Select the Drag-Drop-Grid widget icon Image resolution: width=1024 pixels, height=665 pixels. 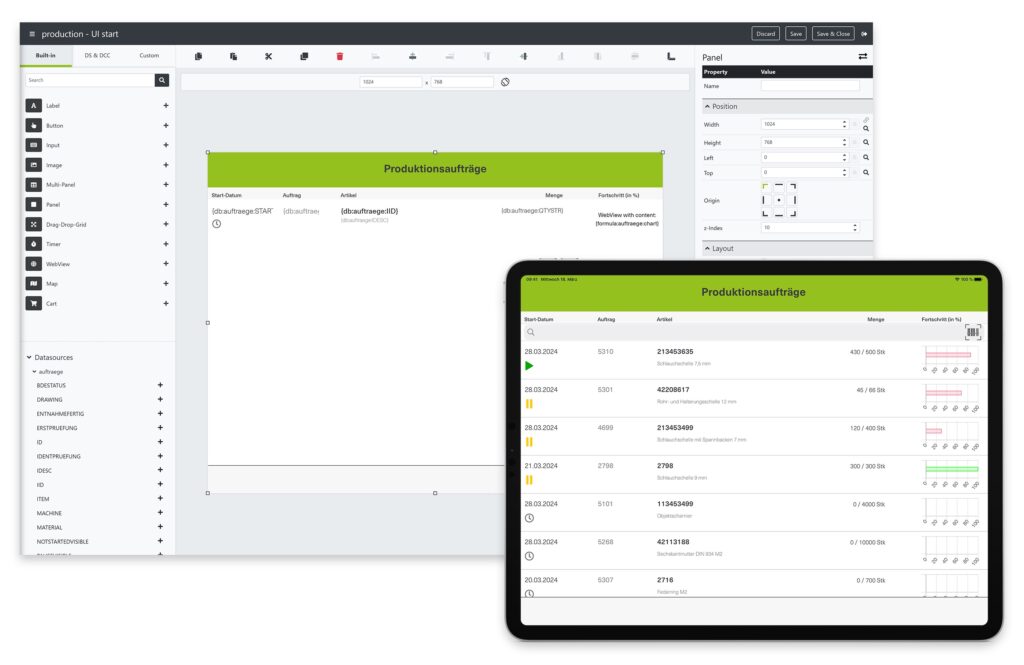coord(33,225)
